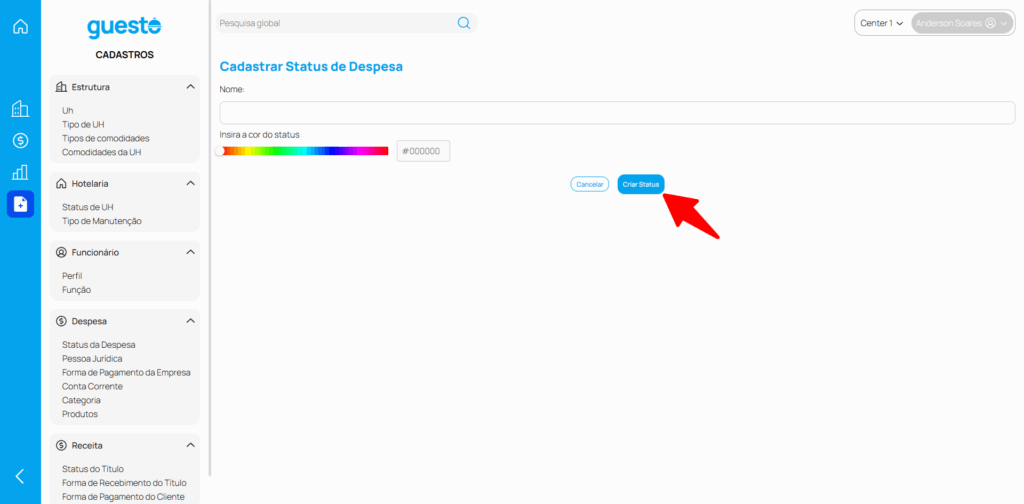Open the buildings icon in left sidebar
Screen dimensions: 1024x504
pyautogui.click(x=20, y=109)
